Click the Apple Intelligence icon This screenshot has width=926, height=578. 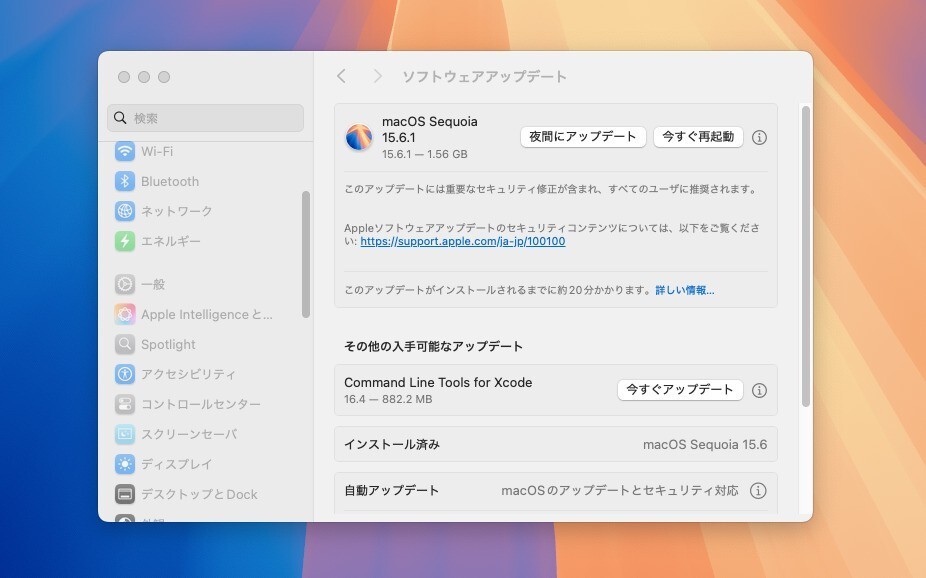(125, 314)
